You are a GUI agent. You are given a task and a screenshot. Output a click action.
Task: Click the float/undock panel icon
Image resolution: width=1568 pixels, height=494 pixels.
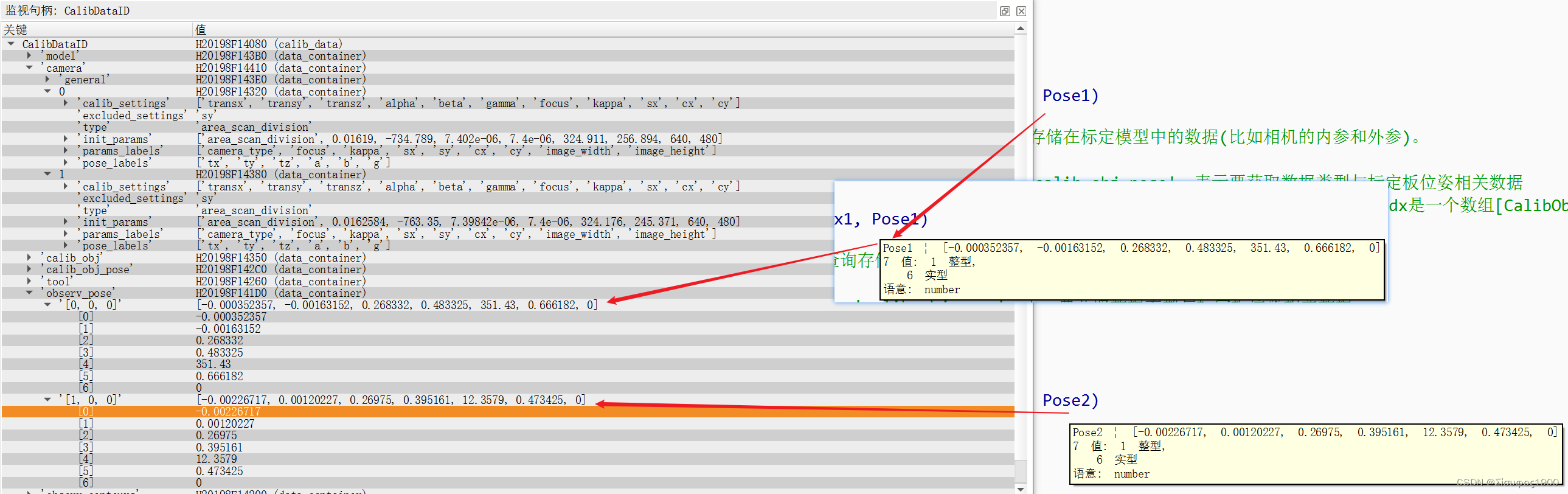(x=1004, y=11)
